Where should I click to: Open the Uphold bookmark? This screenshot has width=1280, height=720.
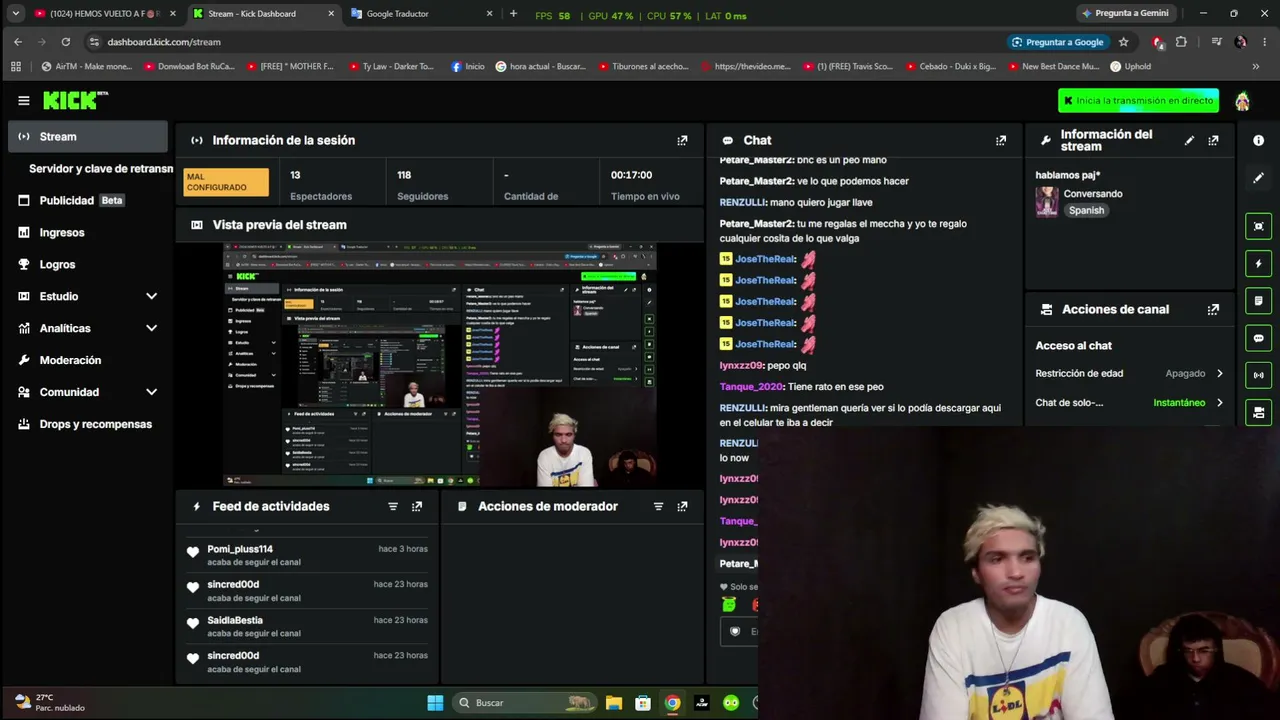1130,67
